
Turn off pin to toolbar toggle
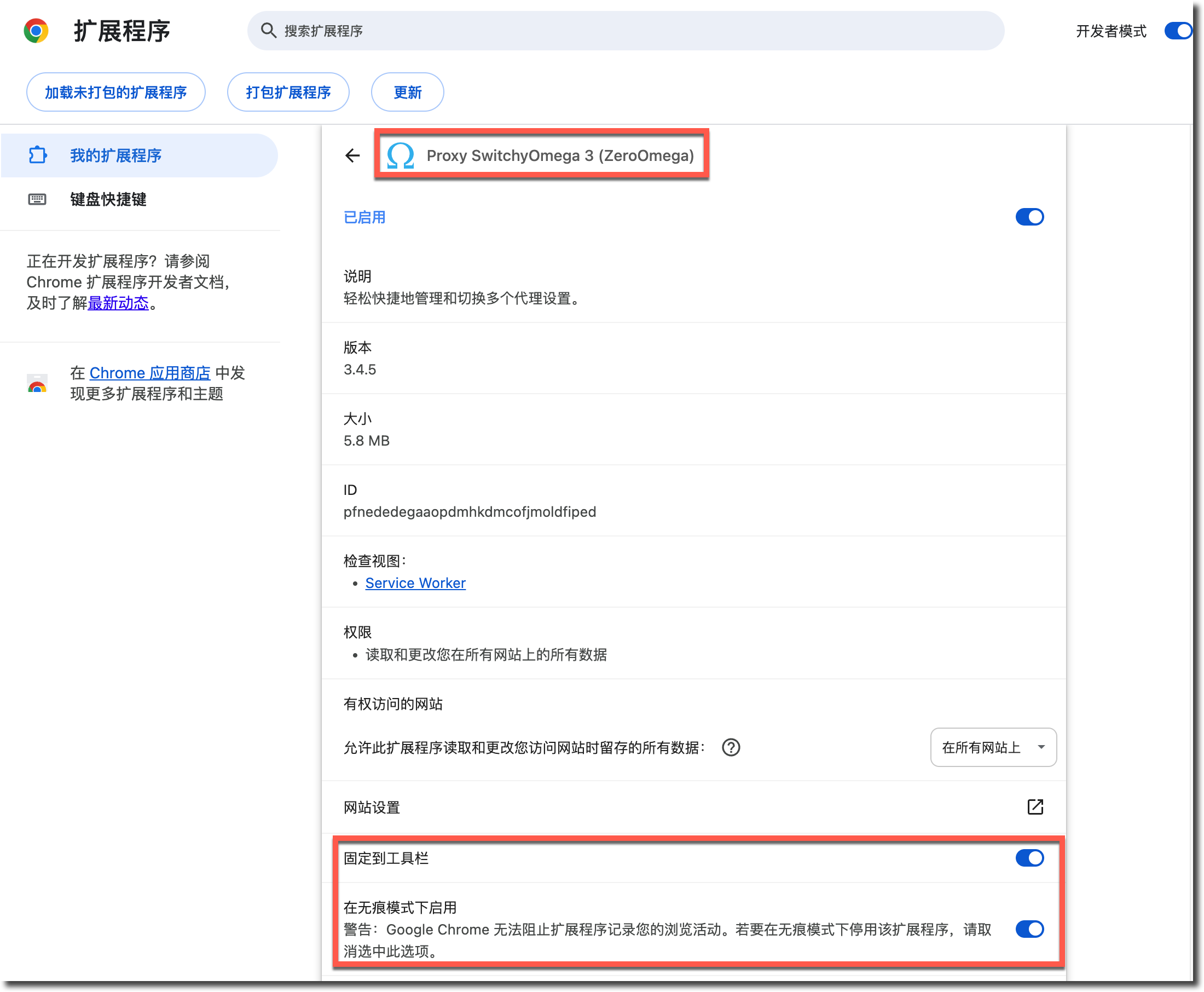click(1029, 858)
